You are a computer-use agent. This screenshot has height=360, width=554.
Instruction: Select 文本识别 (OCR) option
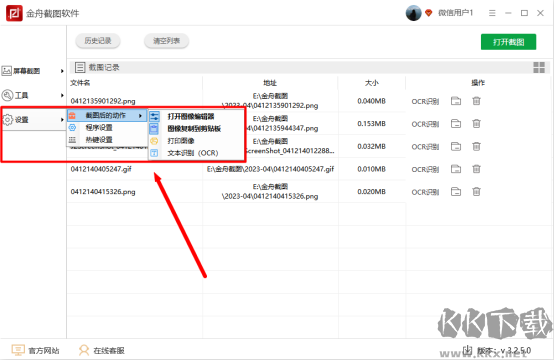tap(196, 153)
